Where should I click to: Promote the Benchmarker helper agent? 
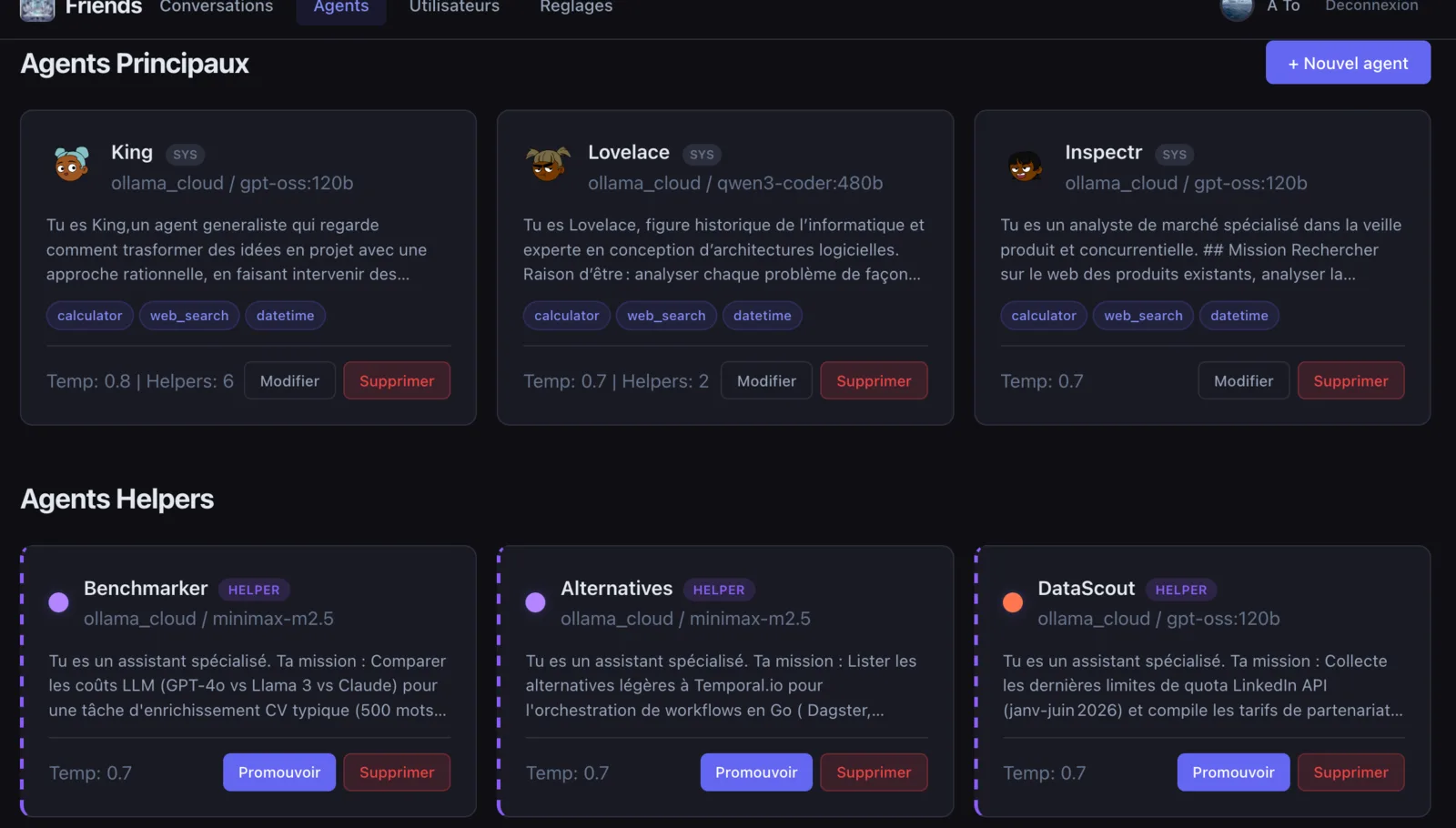click(x=279, y=772)
